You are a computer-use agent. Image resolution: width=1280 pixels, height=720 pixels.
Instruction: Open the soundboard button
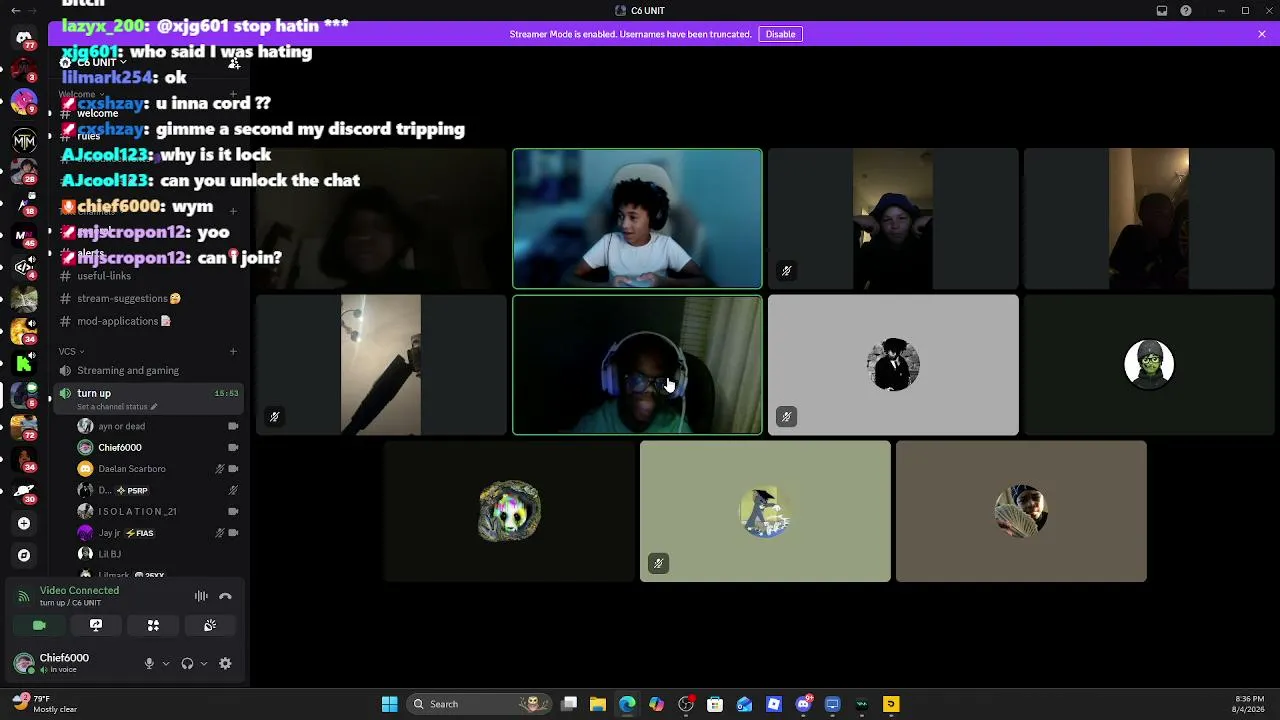pos(210,625)
